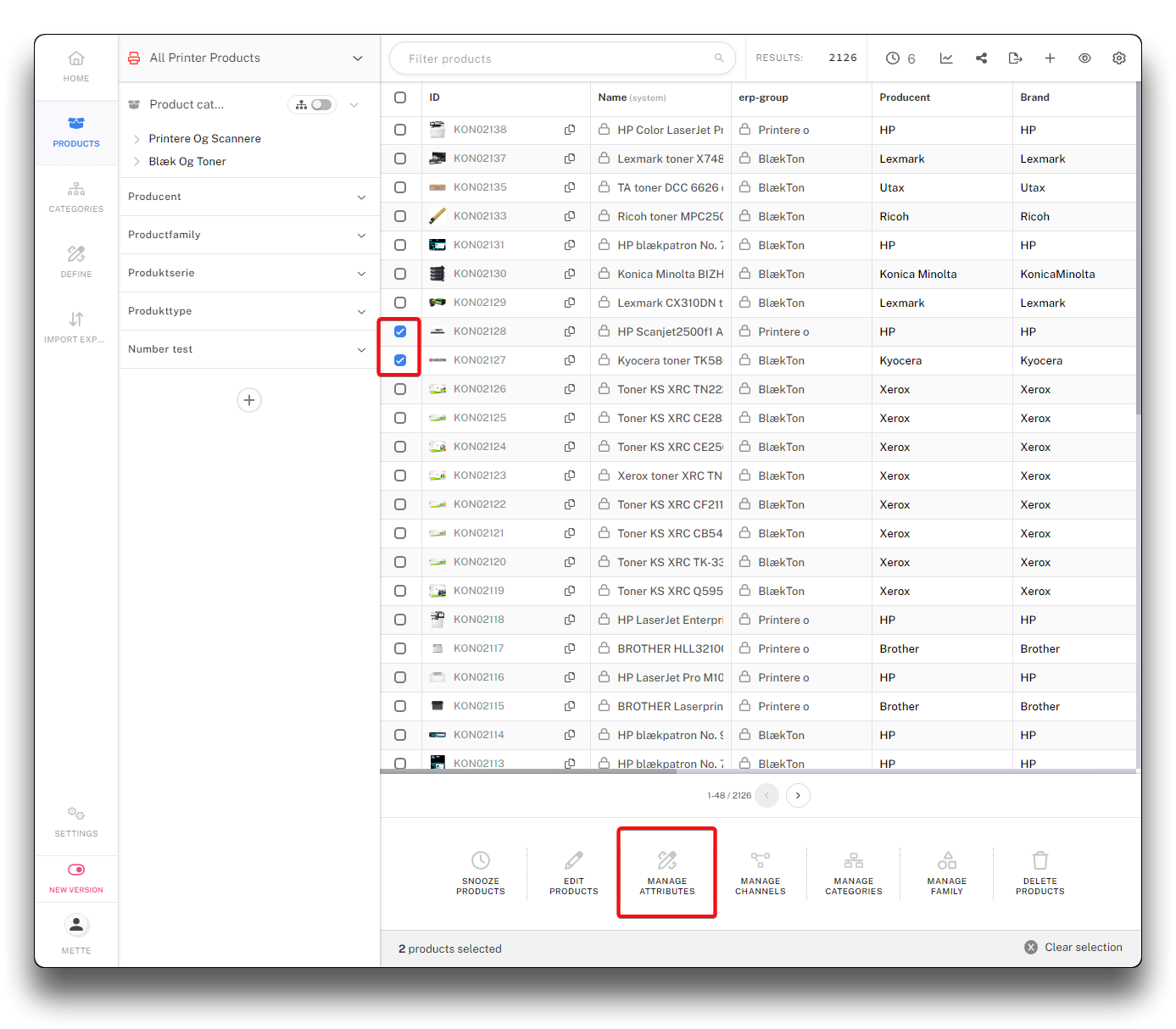Click the export icon in top toolbar

(x=1015, y=58)
